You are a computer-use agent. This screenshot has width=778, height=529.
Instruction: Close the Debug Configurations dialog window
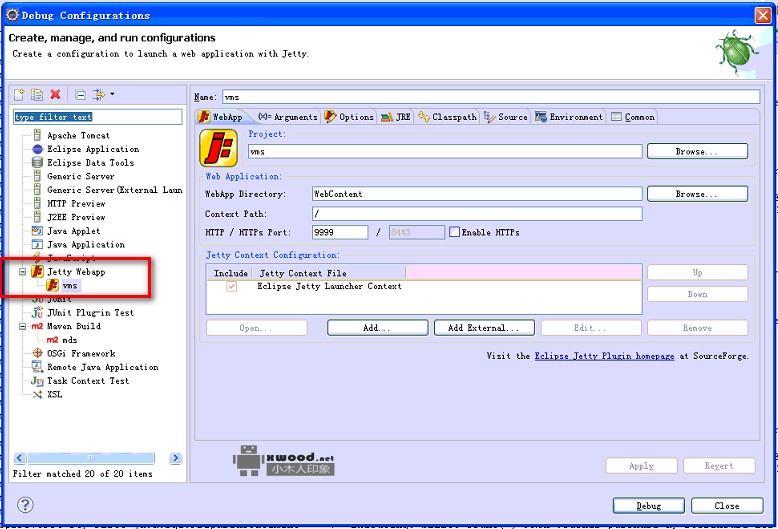tap(763, 15)
